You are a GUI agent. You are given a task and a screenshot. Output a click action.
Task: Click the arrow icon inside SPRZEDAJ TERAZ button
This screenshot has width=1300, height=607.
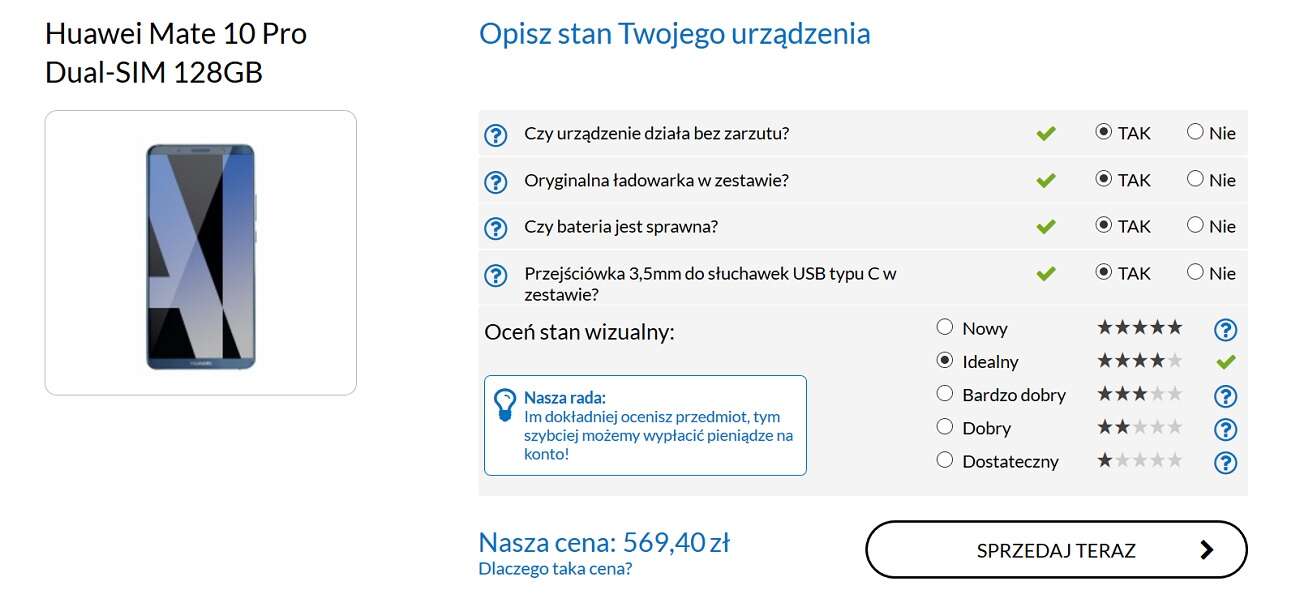(x=1207, y=549)
